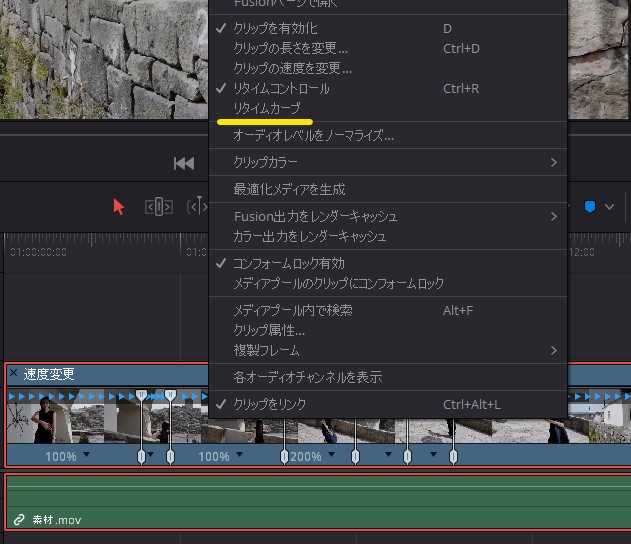Open speed dropdown for the first 100% segment at clip start
This screenshot has height=544, width=631.
[x=86, y=455]
